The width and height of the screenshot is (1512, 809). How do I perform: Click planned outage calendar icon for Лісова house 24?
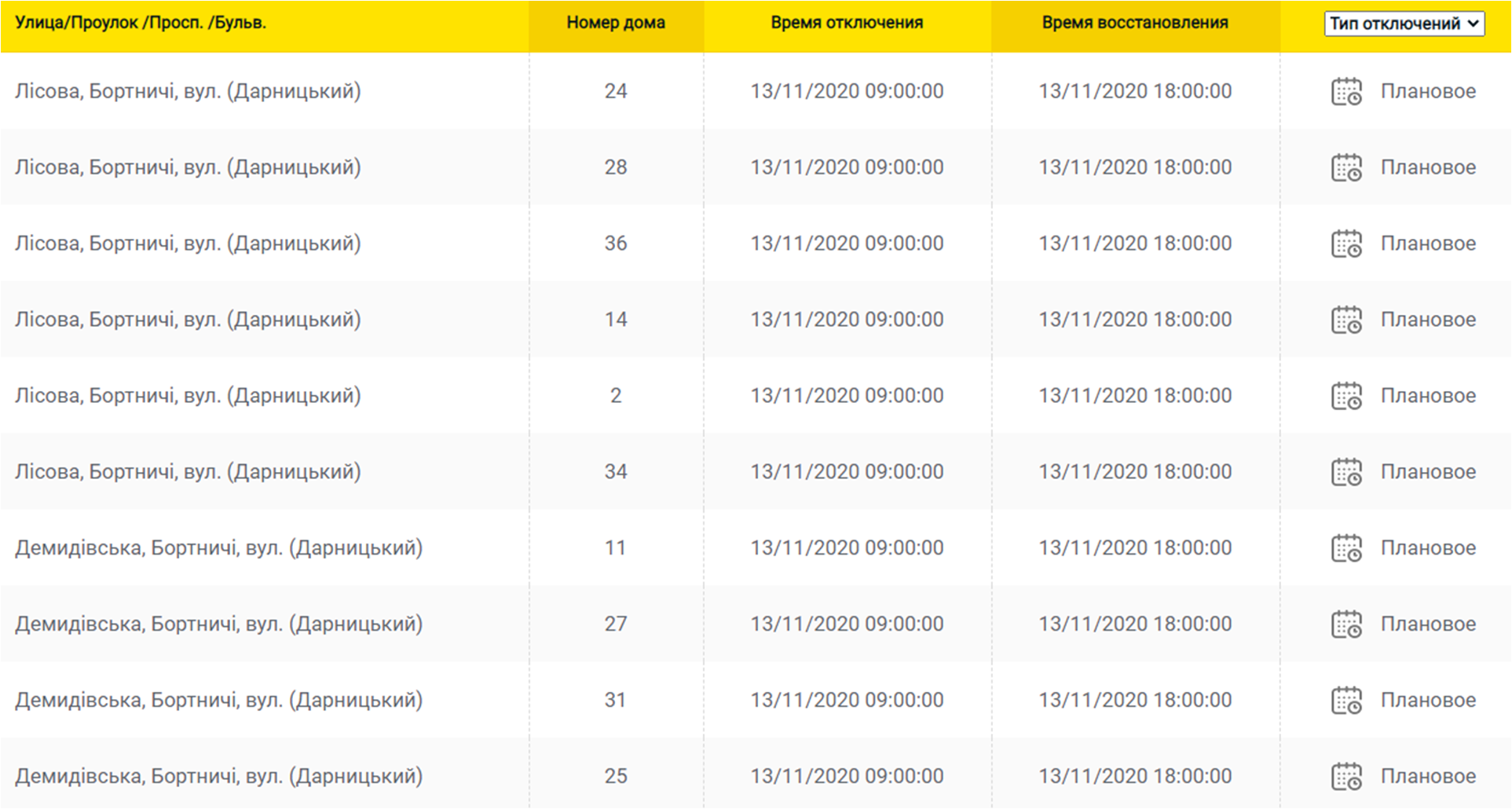[x=1346, y=91]
